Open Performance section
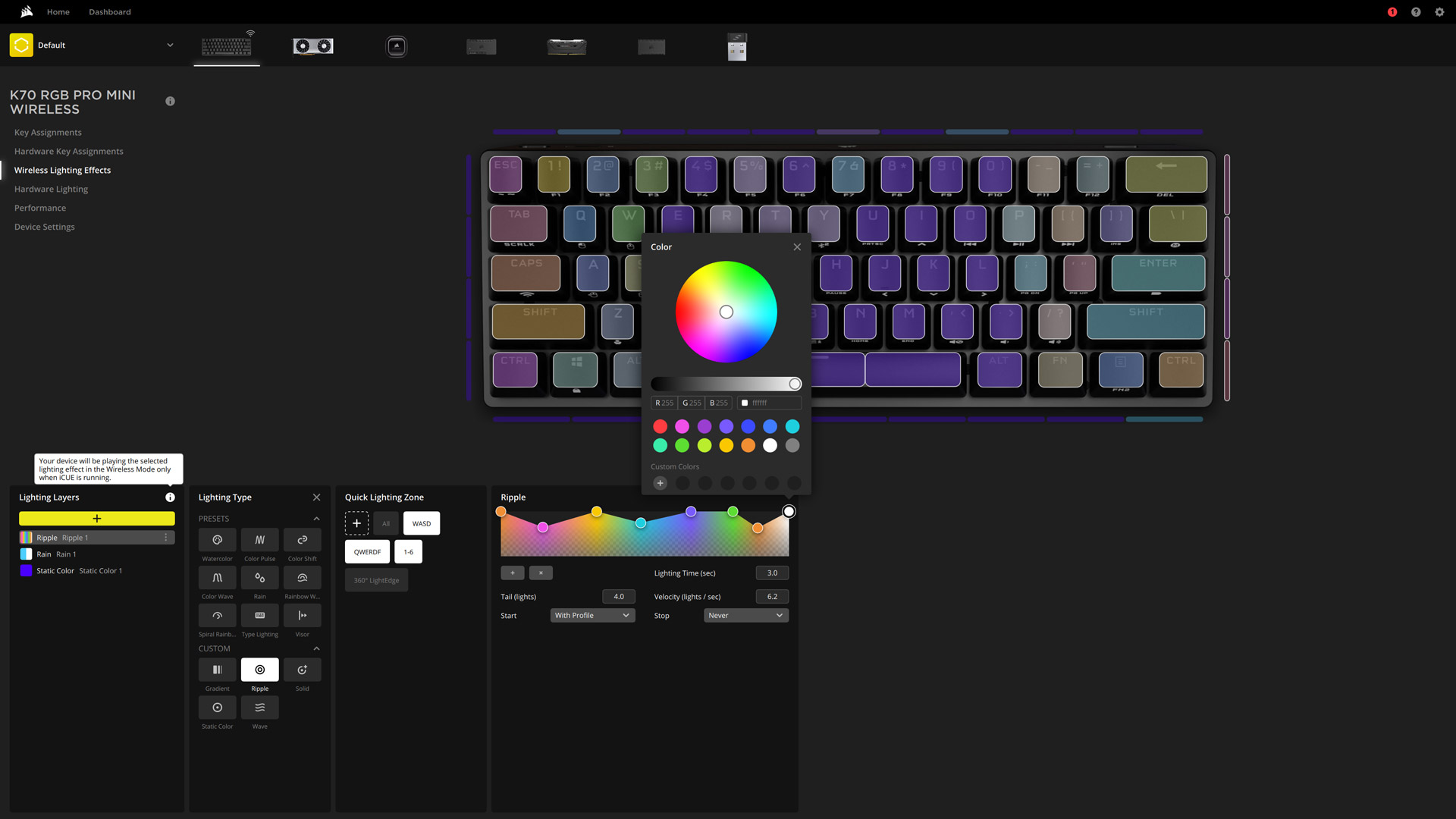Image resolution: width=1456 pixels, height=819 pixels. [x=40, y=209]
